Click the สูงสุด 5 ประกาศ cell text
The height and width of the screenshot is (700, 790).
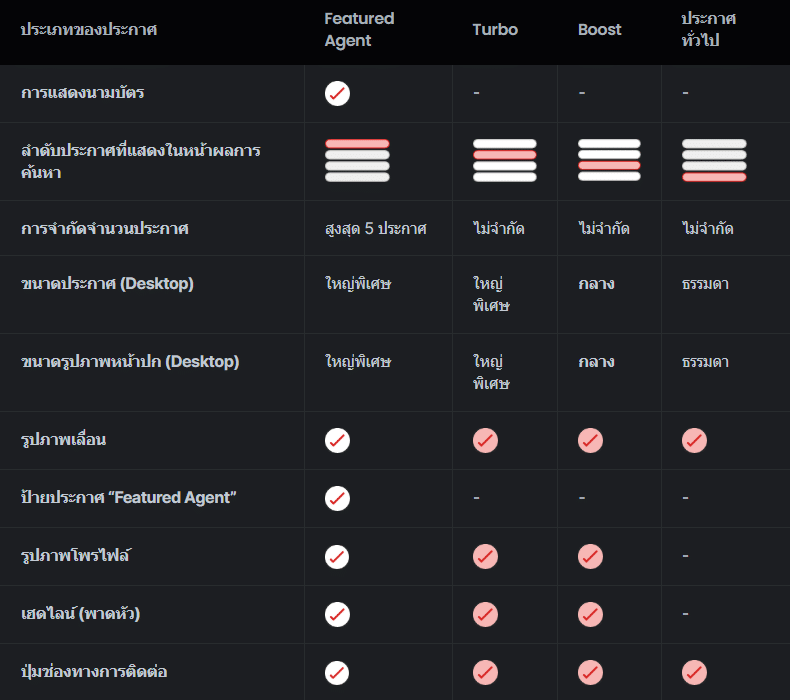point(375,229)
